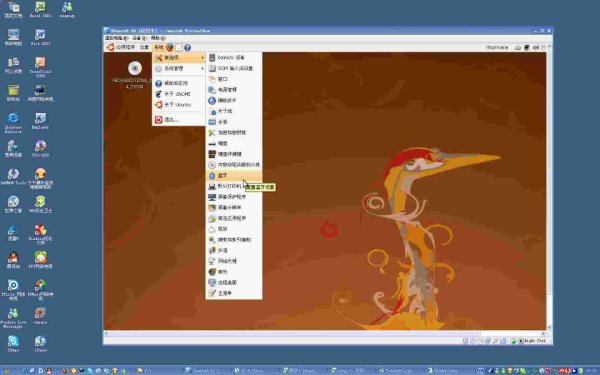The width and height of the screenshot is (600, 375).
Task: Open 可移动驱动器和介质 removable drives and media settings
Action: click(x=234, y=165)
